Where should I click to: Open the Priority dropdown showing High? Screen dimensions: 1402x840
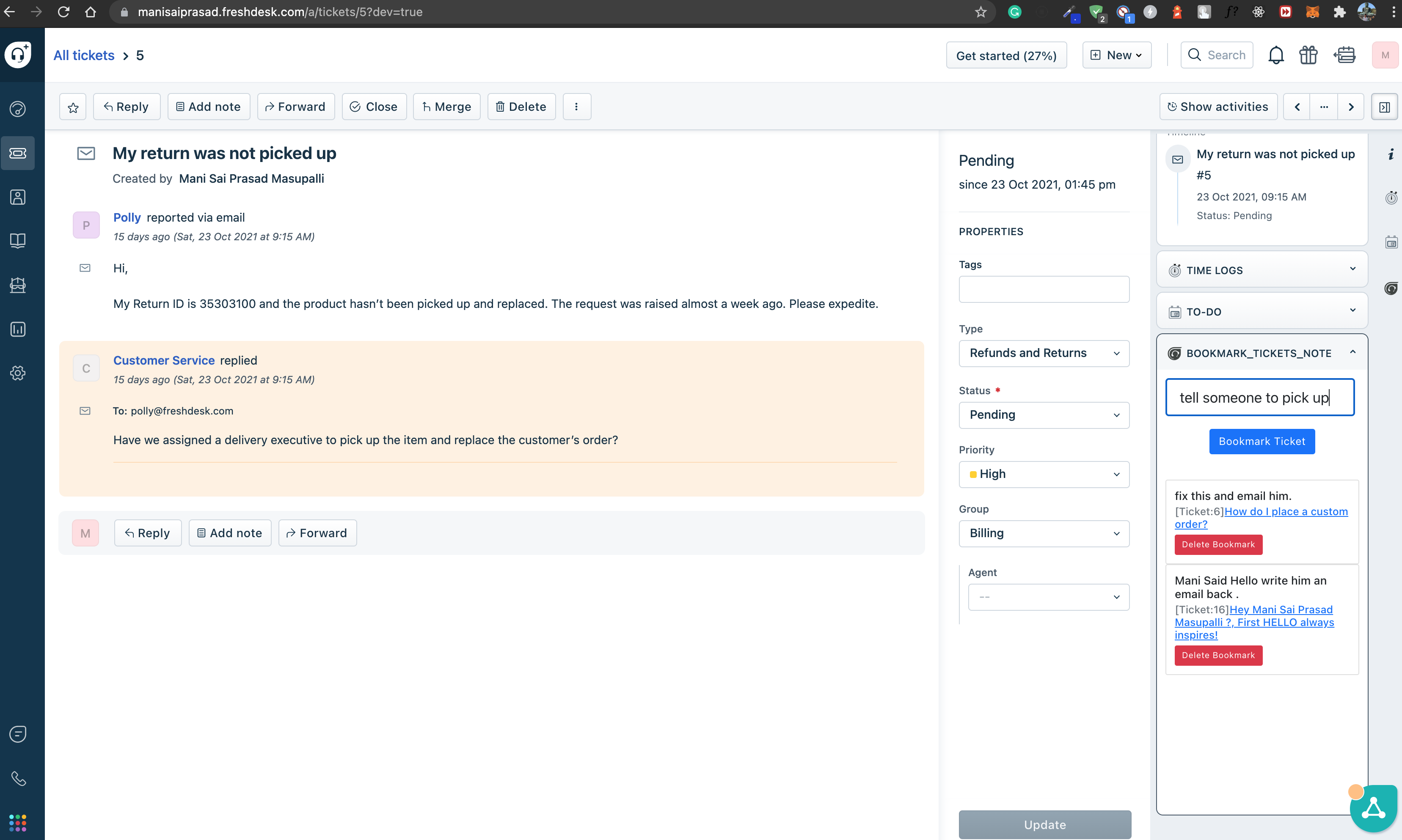1044,474
